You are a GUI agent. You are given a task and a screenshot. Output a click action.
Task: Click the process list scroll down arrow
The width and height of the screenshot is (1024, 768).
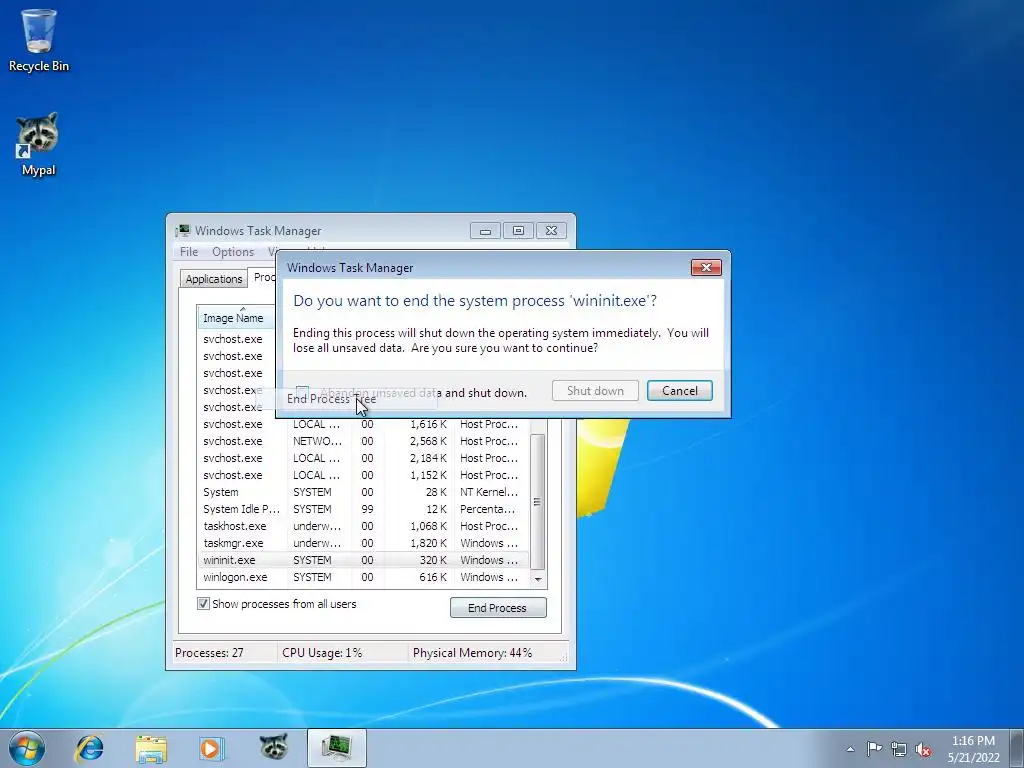click(x=537, y=579)
